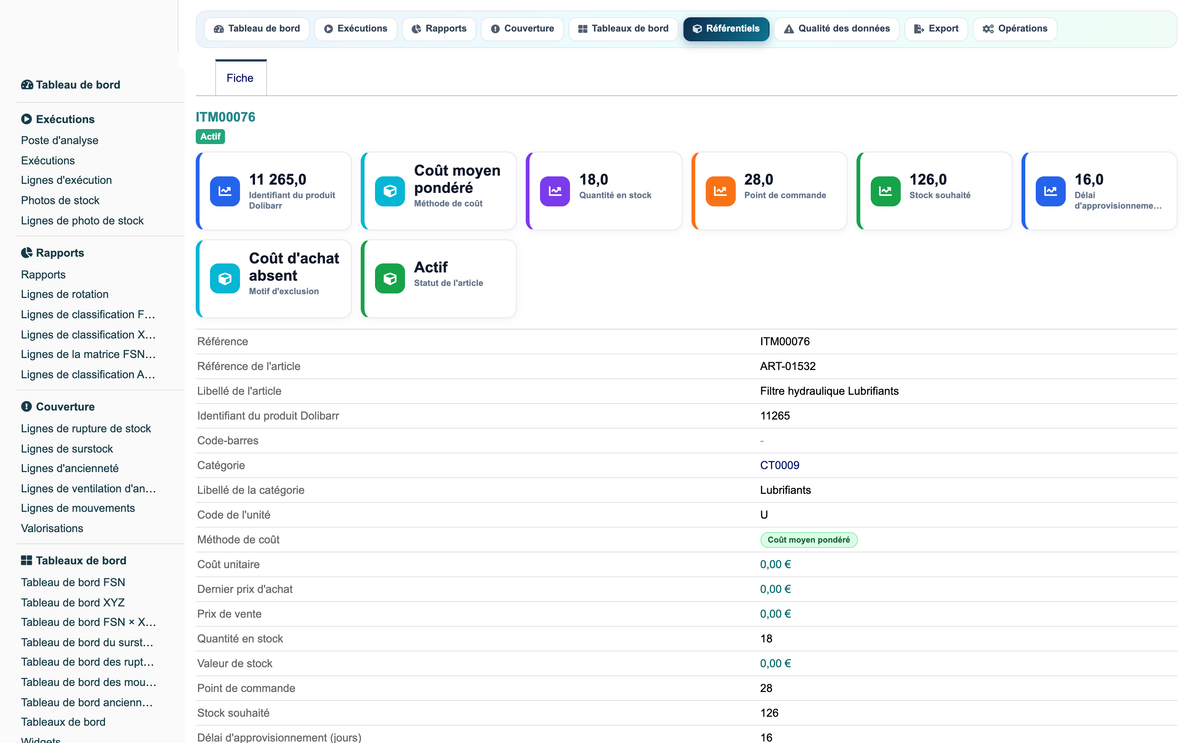Open Lignes de rupture de stock in the sidebar
The image size is (1200, 743).
(86, 429)
